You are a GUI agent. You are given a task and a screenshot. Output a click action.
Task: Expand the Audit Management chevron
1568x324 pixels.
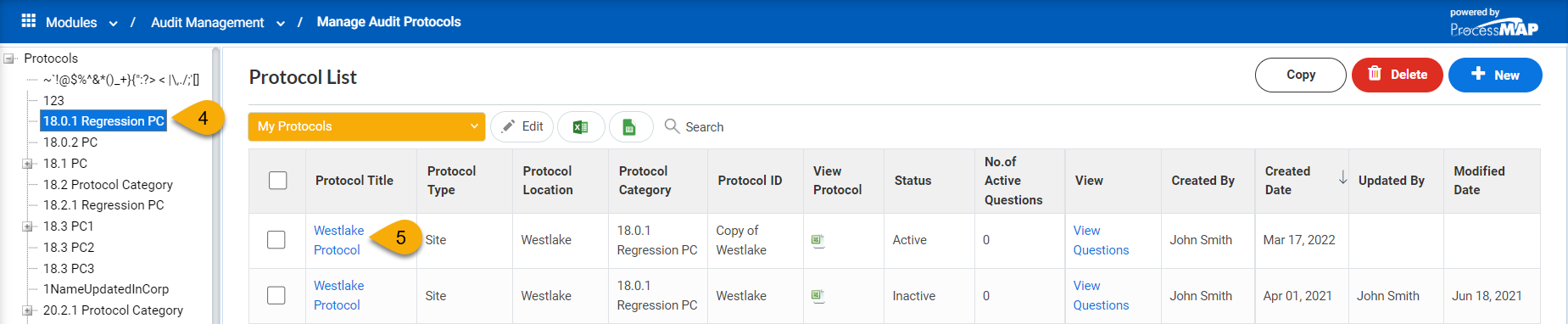281,24
